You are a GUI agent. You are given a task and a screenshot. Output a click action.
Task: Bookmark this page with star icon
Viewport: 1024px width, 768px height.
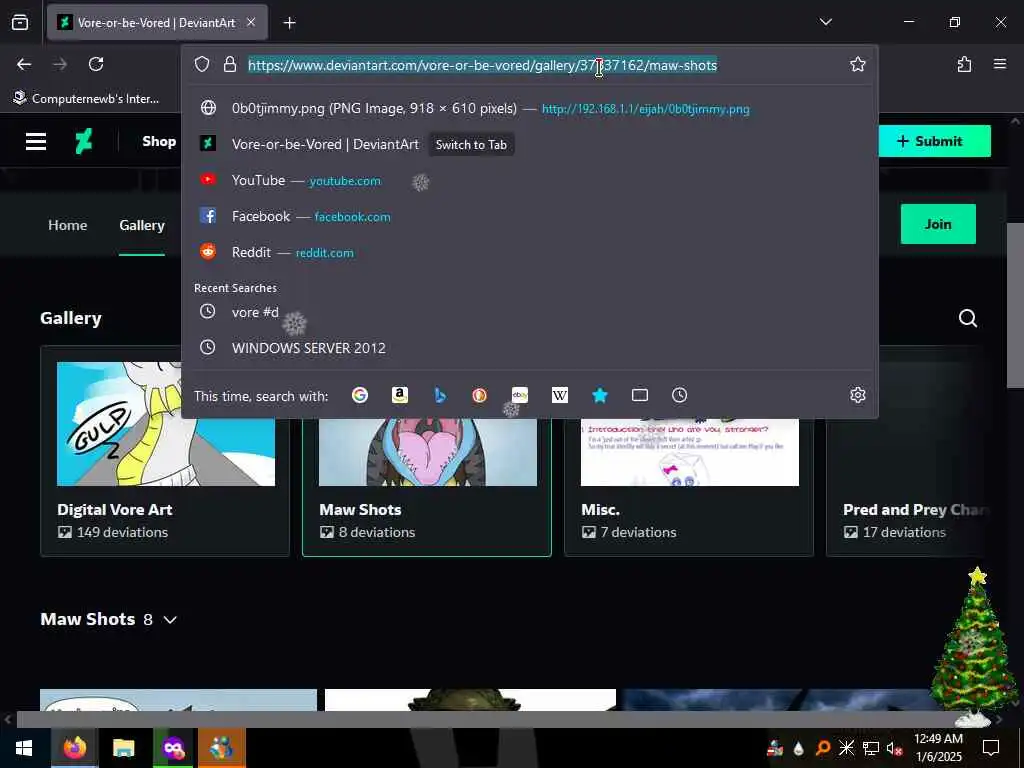click(x=857, y=64)
